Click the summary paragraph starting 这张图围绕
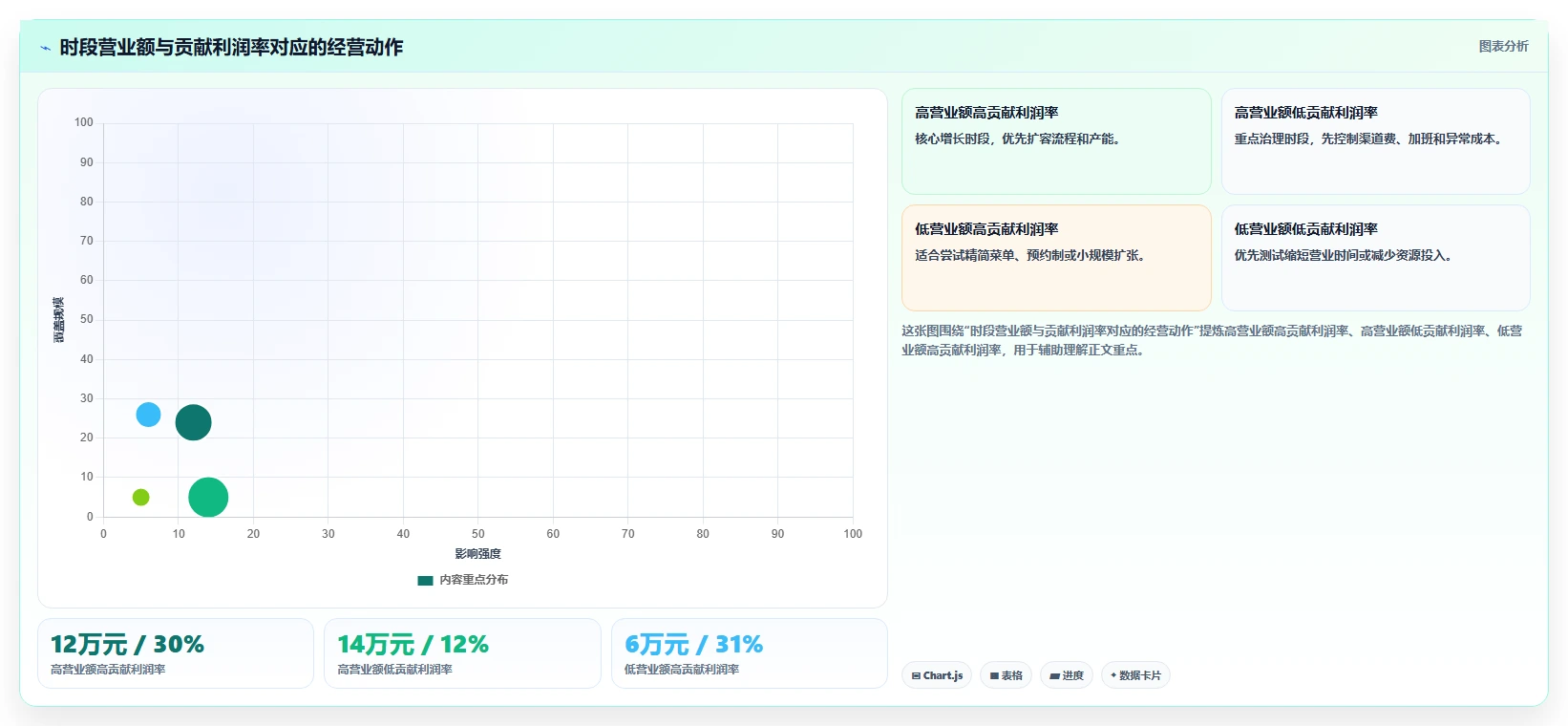The width and height of the screenshot is (1568, 726). pos(1213,340)
